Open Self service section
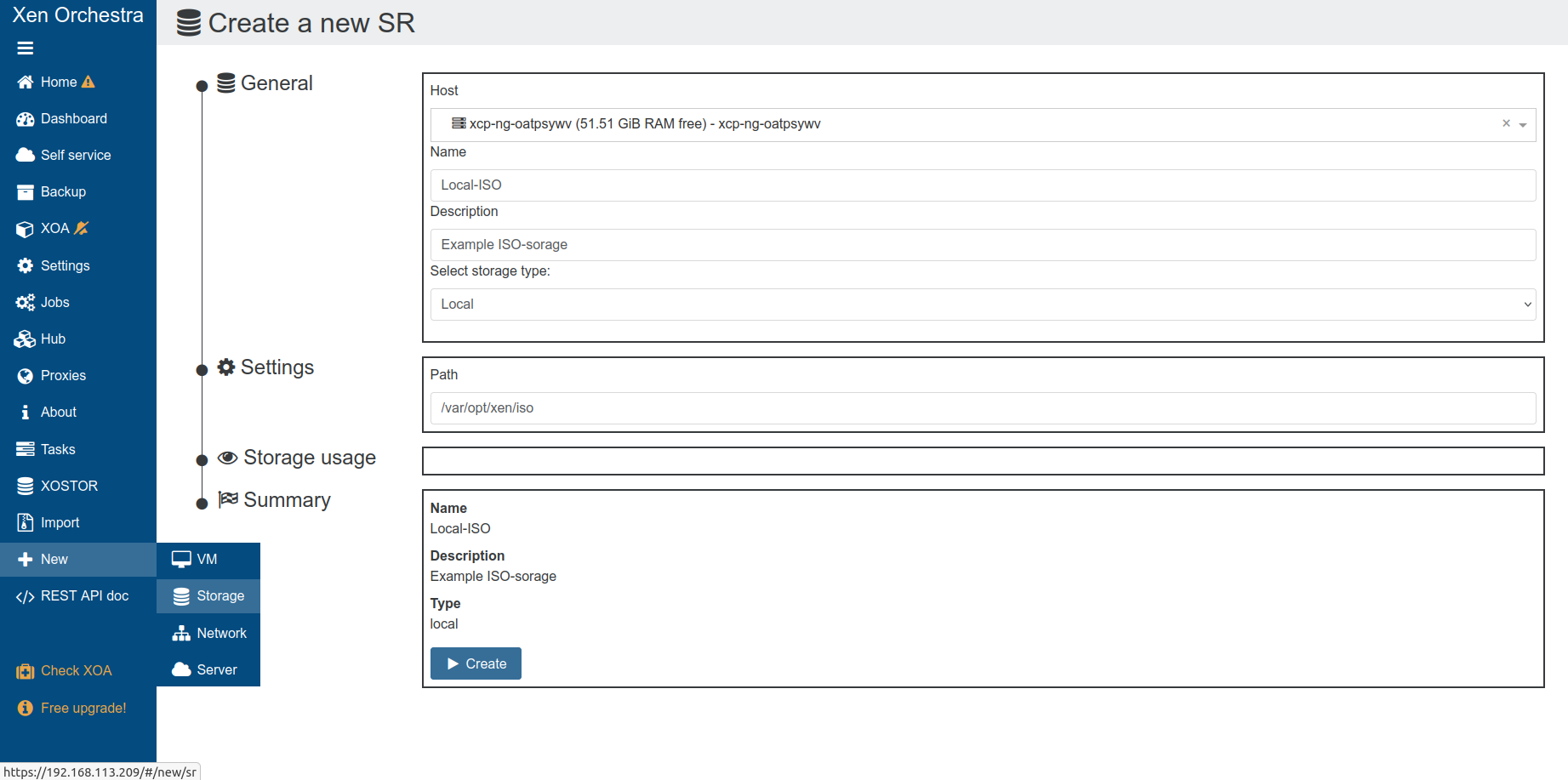 pos(78,155)
